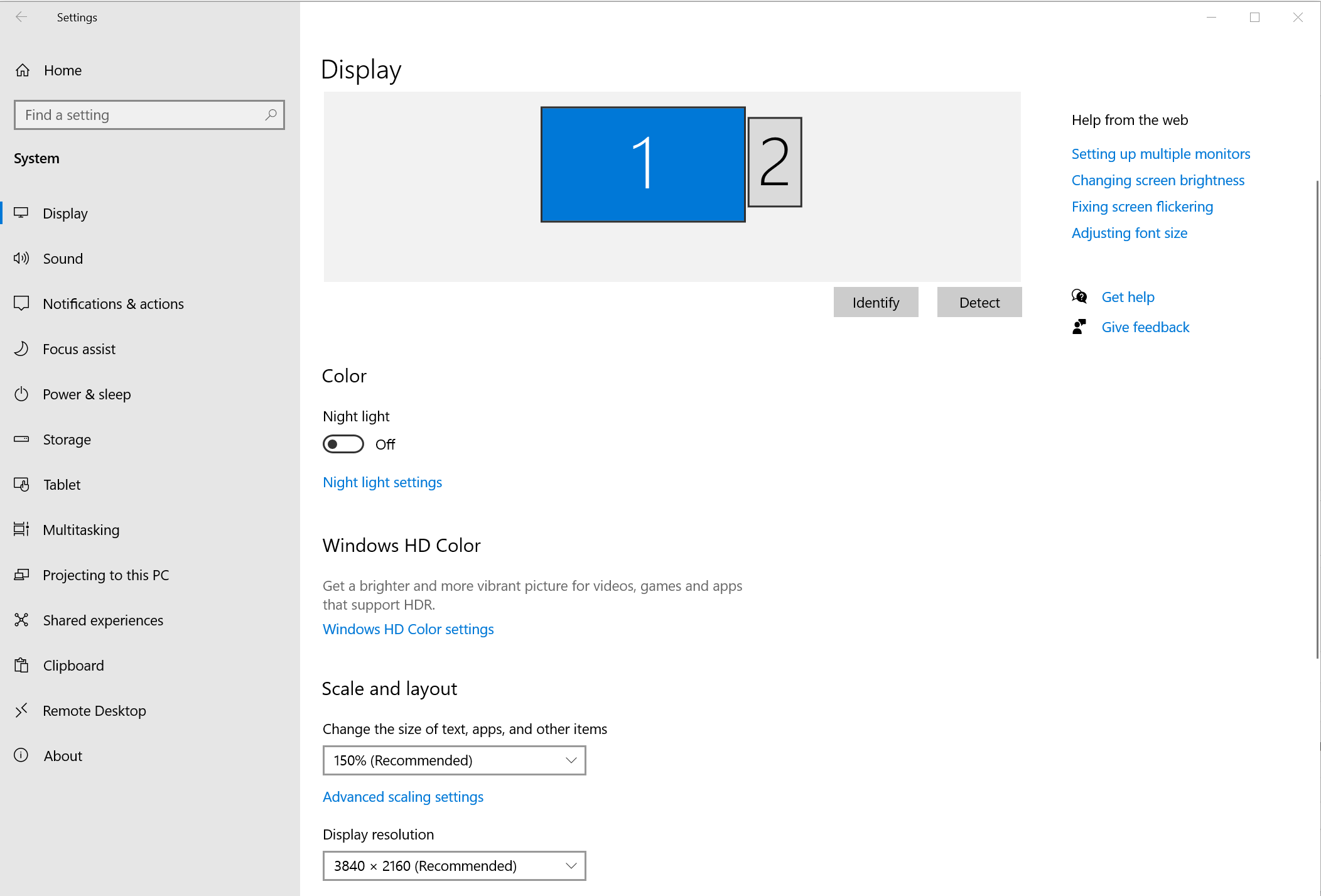Click the Focus assist icon in sidebar
1321x896 pixels.
coord(22,349)
